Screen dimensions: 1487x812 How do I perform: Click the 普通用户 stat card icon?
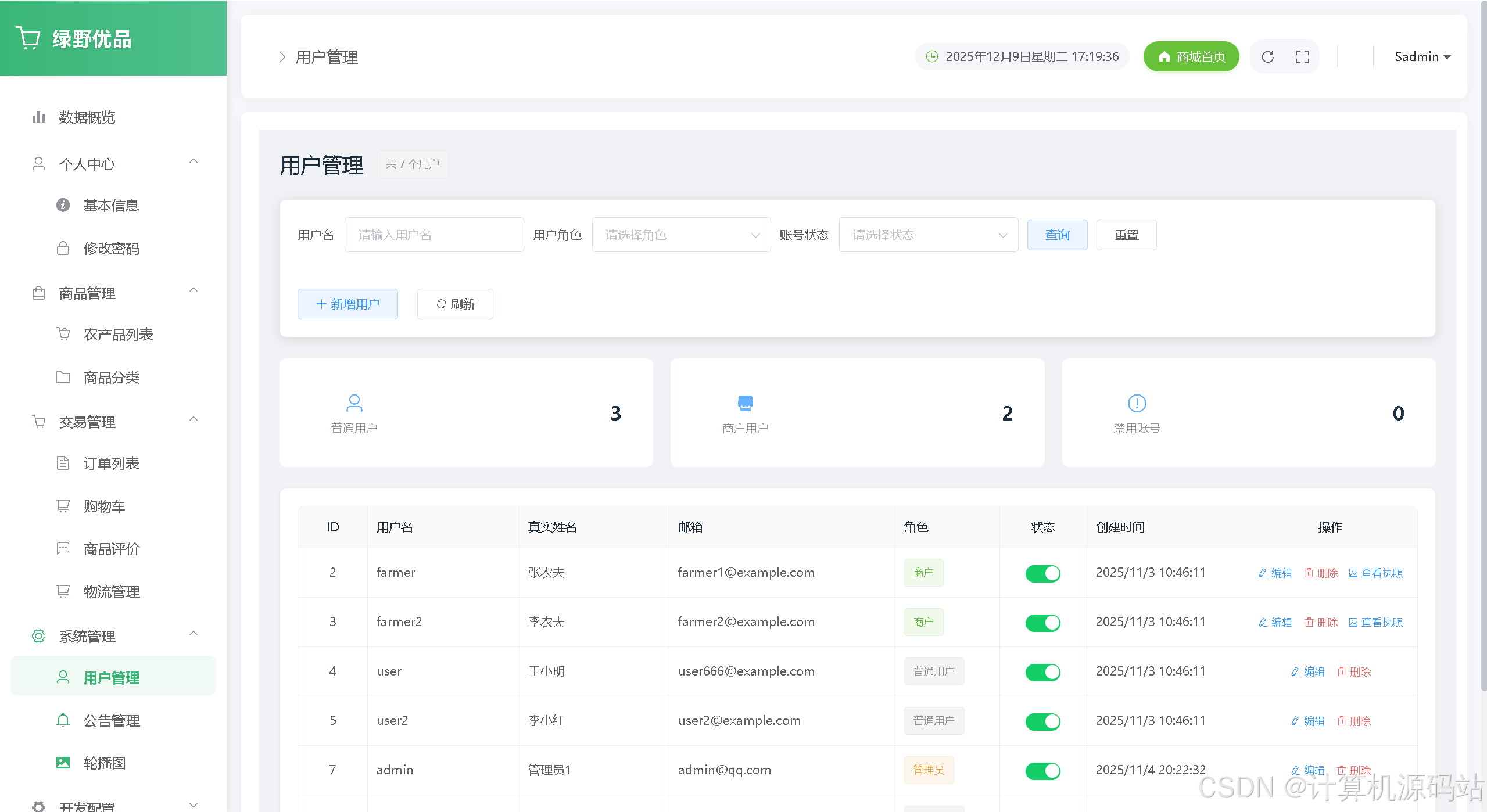tap(354, 403)
